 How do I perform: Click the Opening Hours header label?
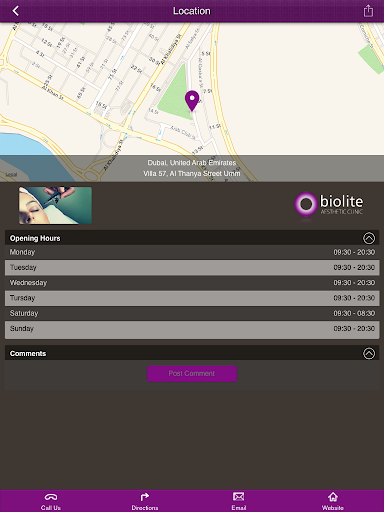click(35, 238)
